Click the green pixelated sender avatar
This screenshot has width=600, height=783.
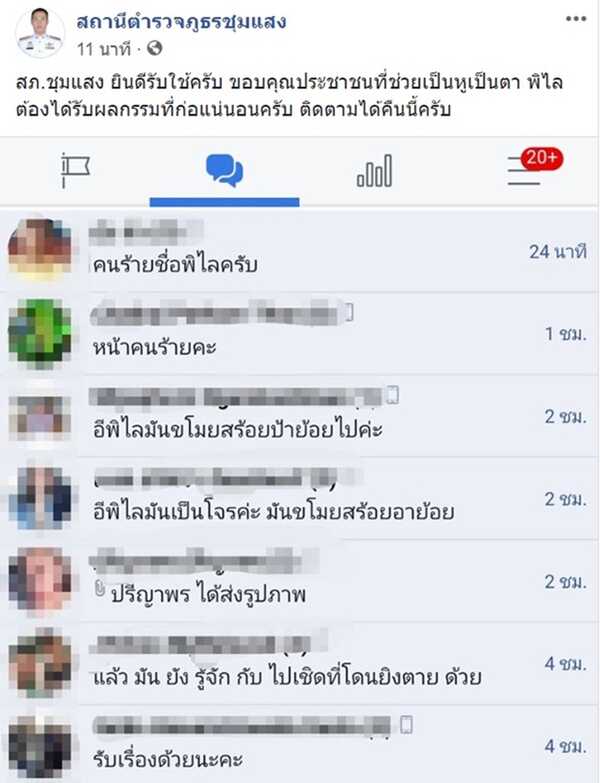(40, 331)
